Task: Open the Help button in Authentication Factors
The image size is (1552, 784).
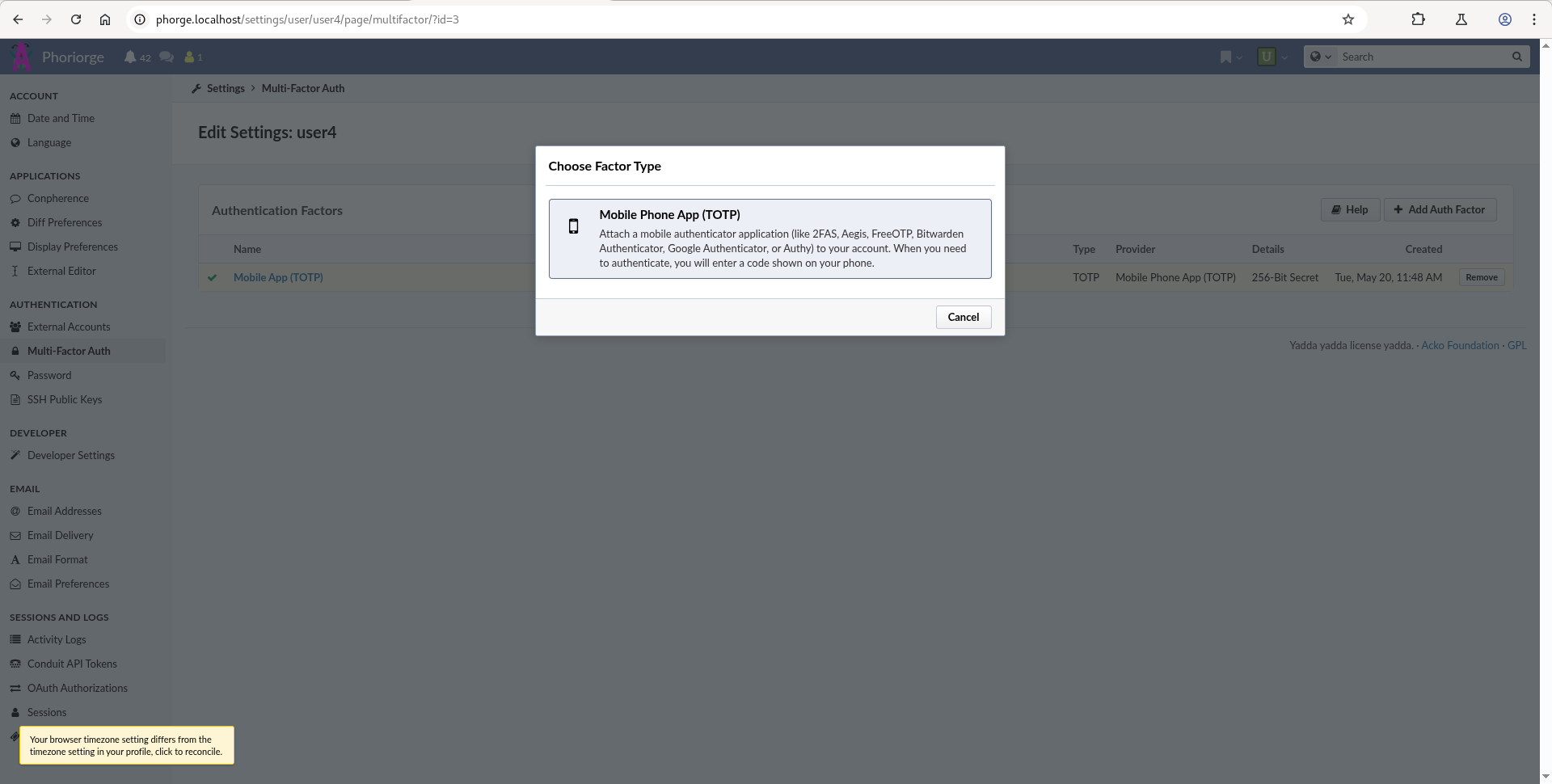Action: point(1350,209)
